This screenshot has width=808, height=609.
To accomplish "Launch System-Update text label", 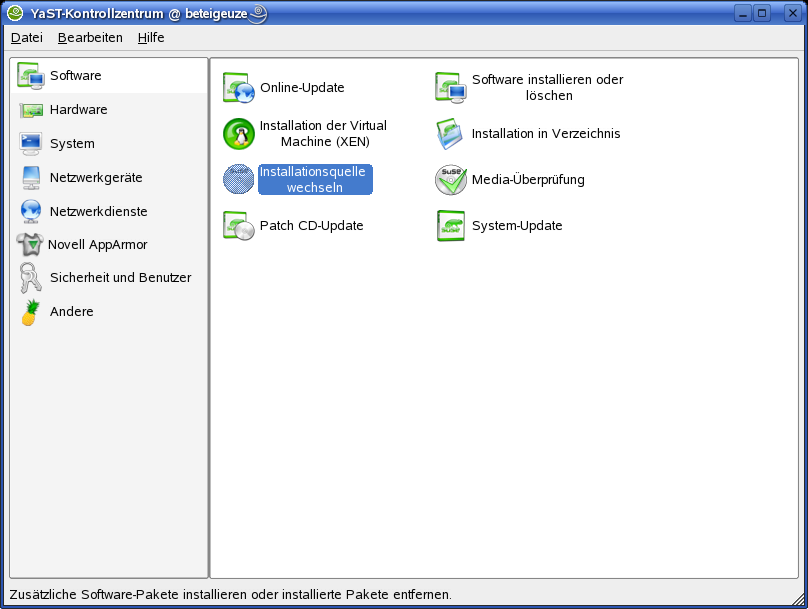I will coord(517,226).
